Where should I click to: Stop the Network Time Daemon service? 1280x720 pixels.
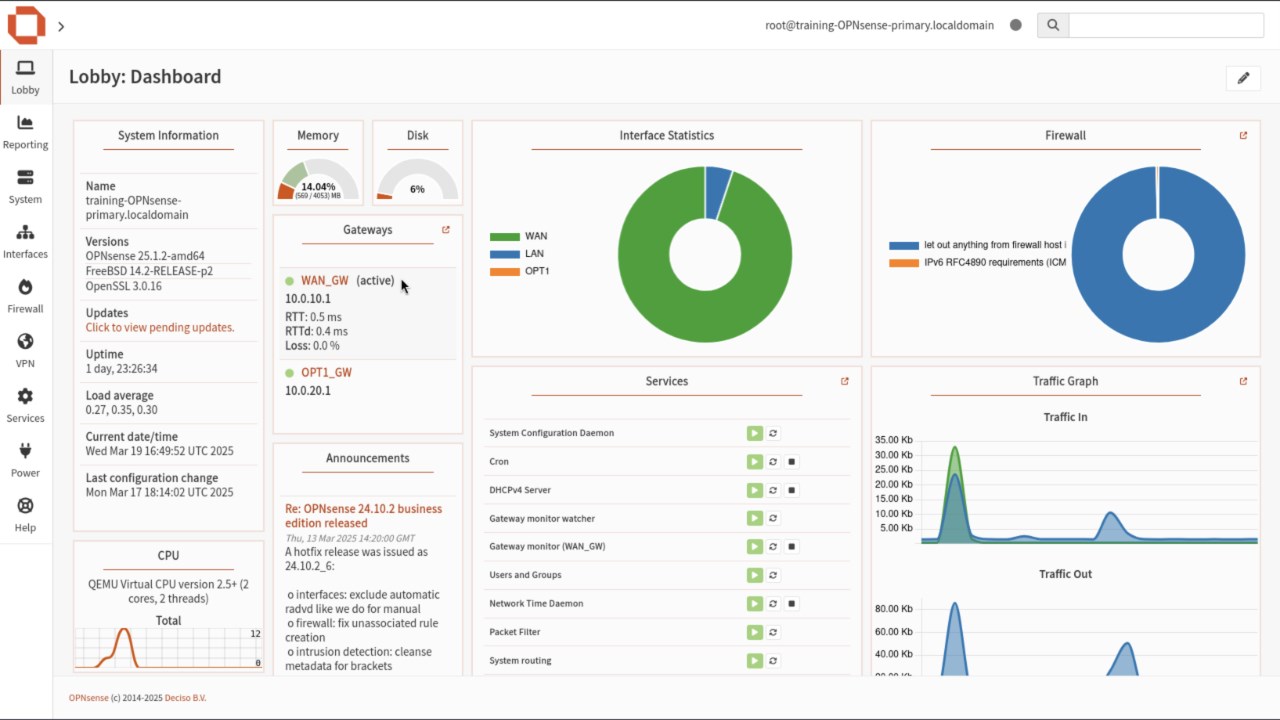[791, 604]
